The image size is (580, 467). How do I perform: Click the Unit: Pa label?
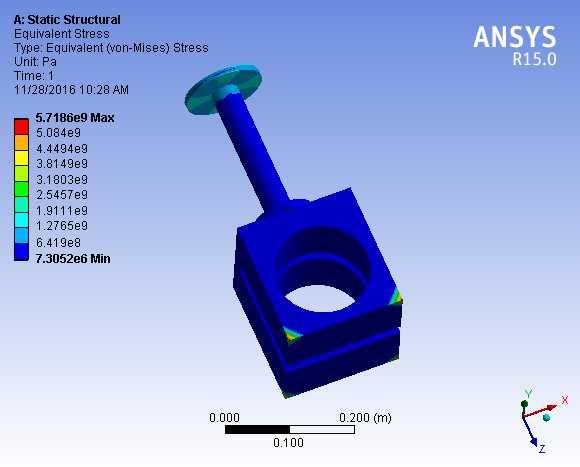[x=35, y=62]
